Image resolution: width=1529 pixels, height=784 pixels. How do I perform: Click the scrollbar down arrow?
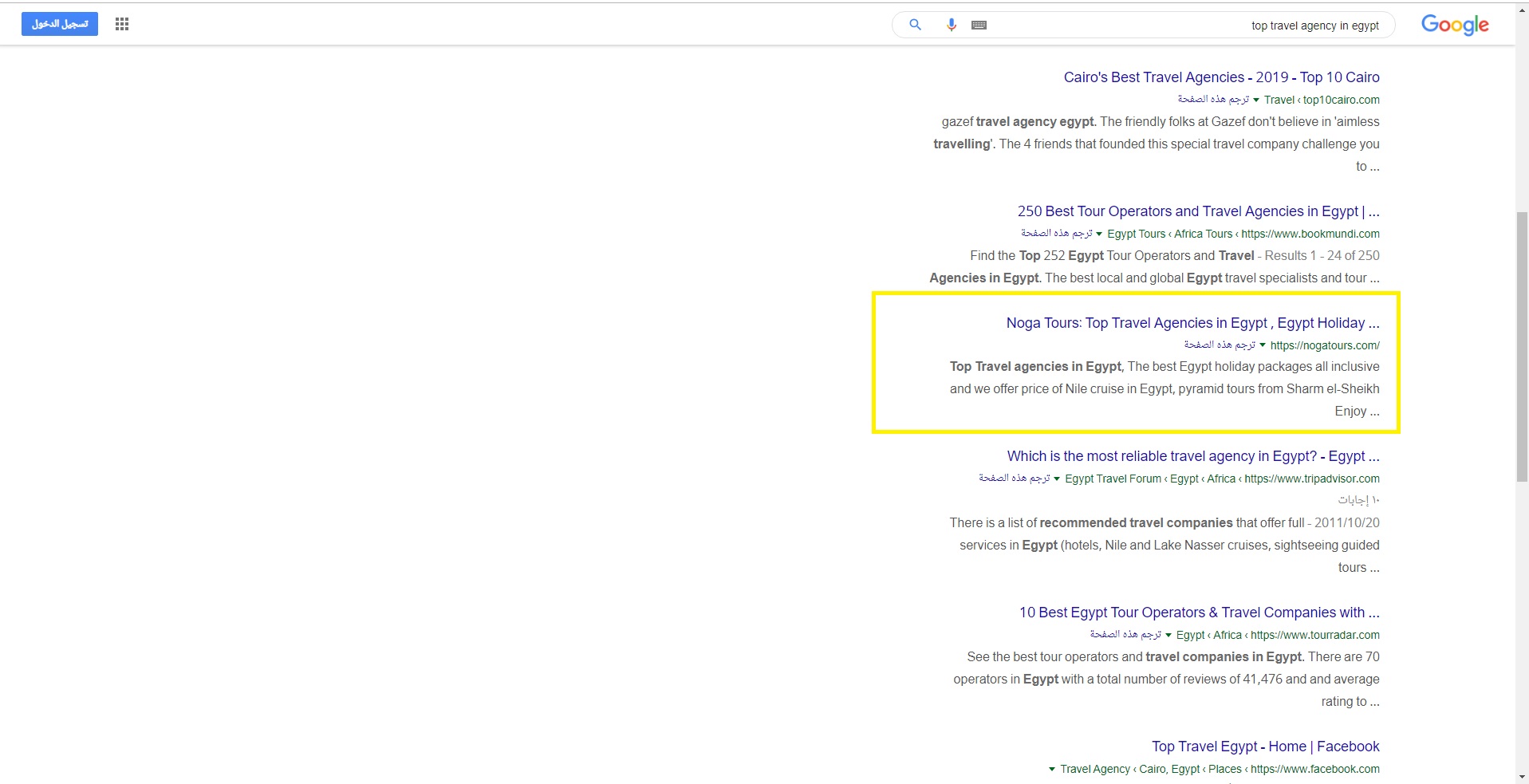[x=1522, y=777]
